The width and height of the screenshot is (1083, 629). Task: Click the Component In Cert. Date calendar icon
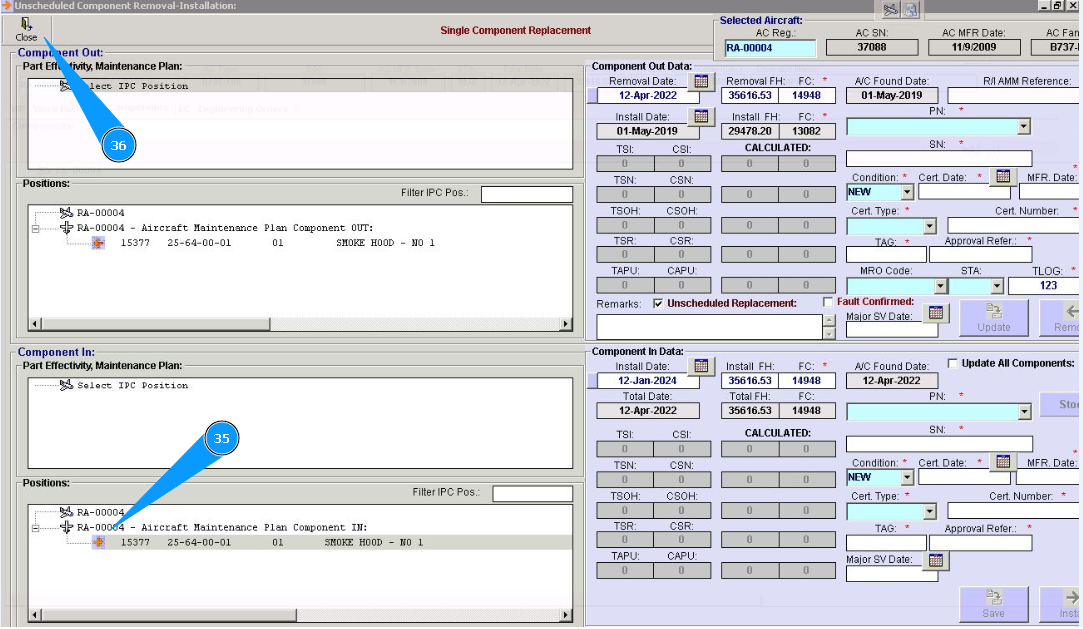(1002, 461)
